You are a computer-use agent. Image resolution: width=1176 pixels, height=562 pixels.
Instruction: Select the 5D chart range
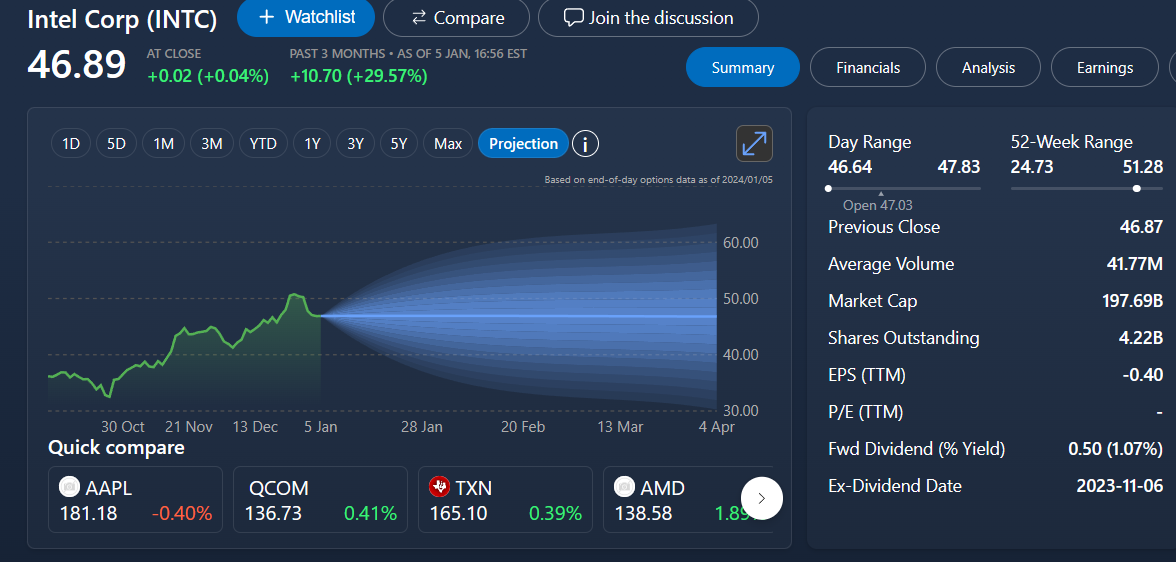point(116,143)
